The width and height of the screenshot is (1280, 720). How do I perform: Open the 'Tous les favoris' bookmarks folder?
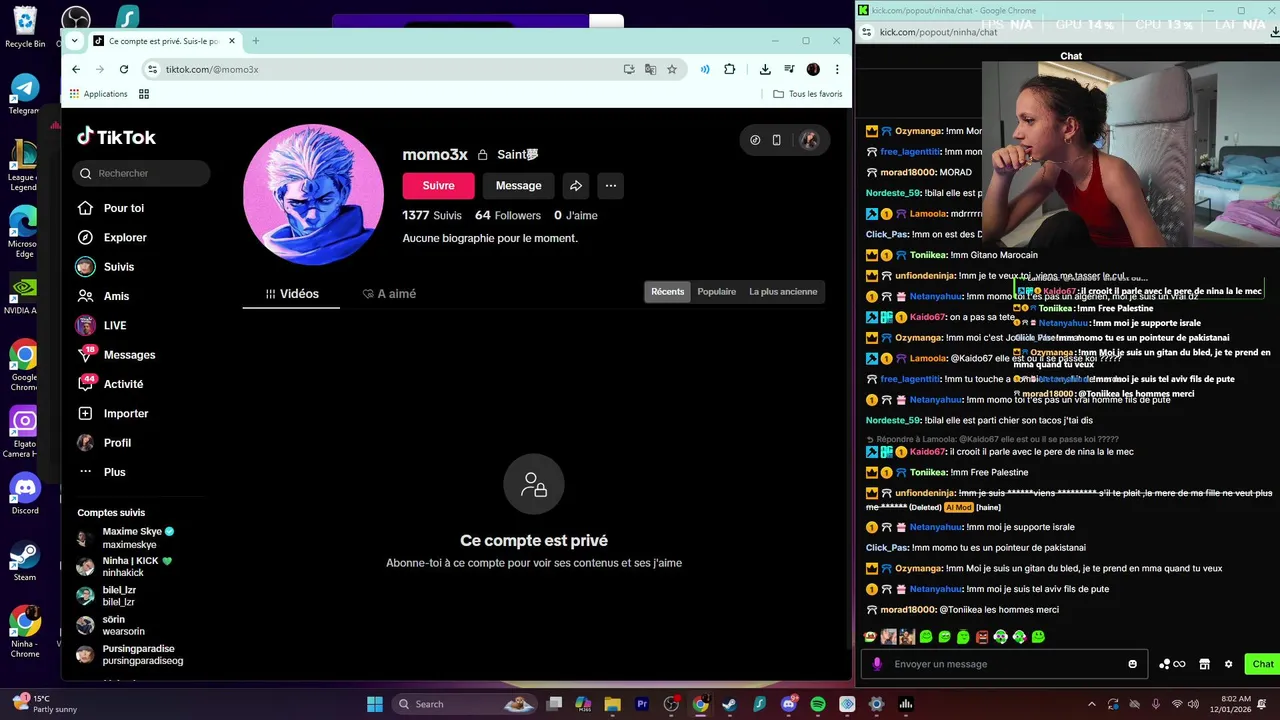[808, 94]
